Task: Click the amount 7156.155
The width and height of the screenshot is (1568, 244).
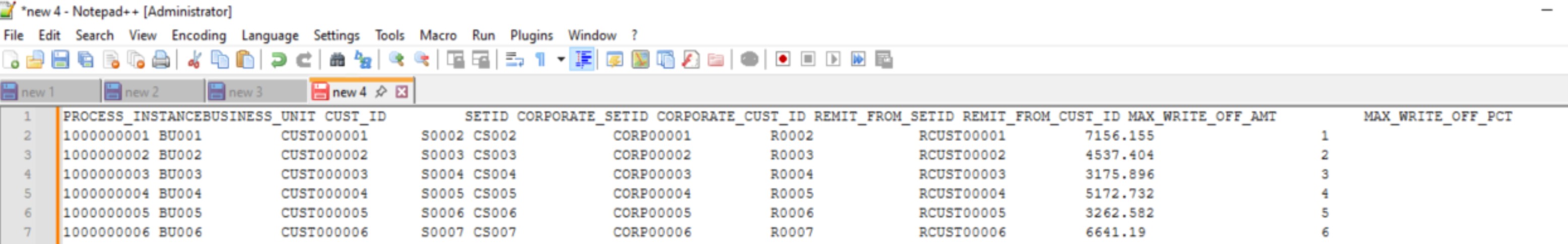Action: tap(1119, 136)
